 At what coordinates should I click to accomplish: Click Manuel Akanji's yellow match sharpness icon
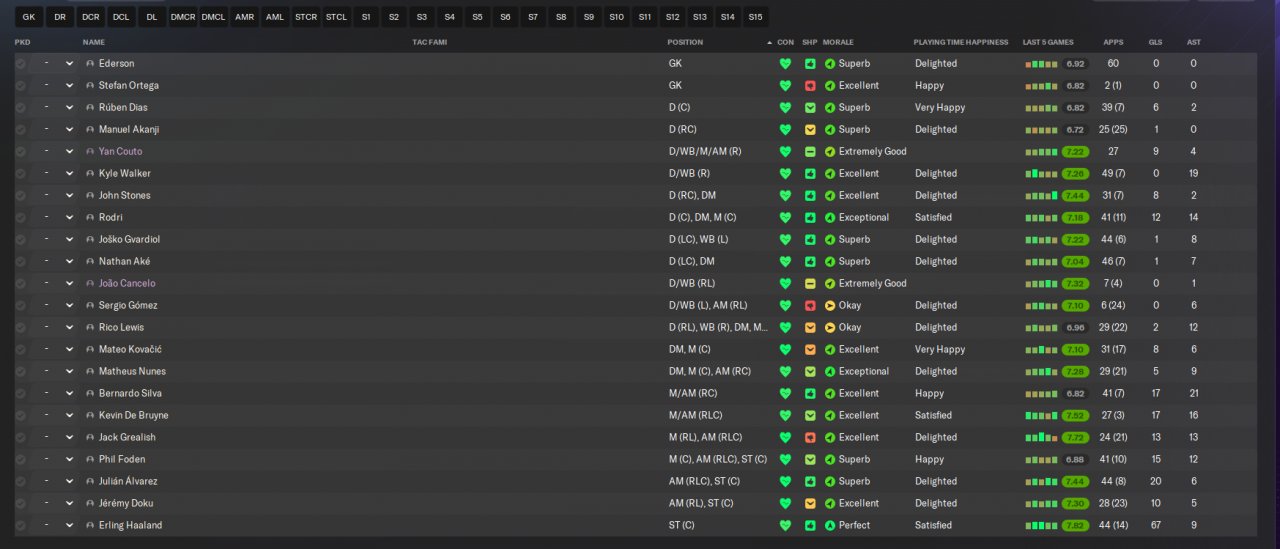tap(810, 129)
